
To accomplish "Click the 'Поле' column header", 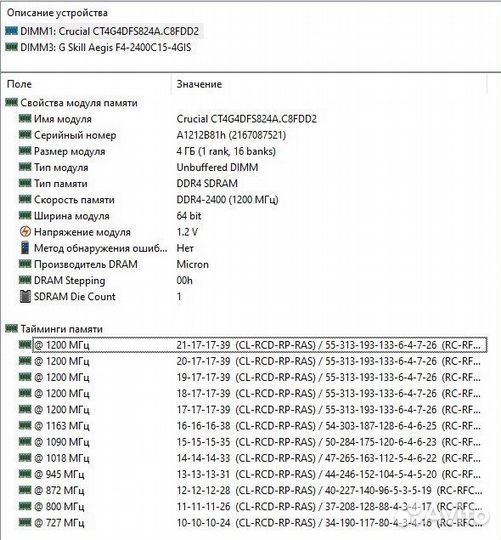I will tap(19, 84).
